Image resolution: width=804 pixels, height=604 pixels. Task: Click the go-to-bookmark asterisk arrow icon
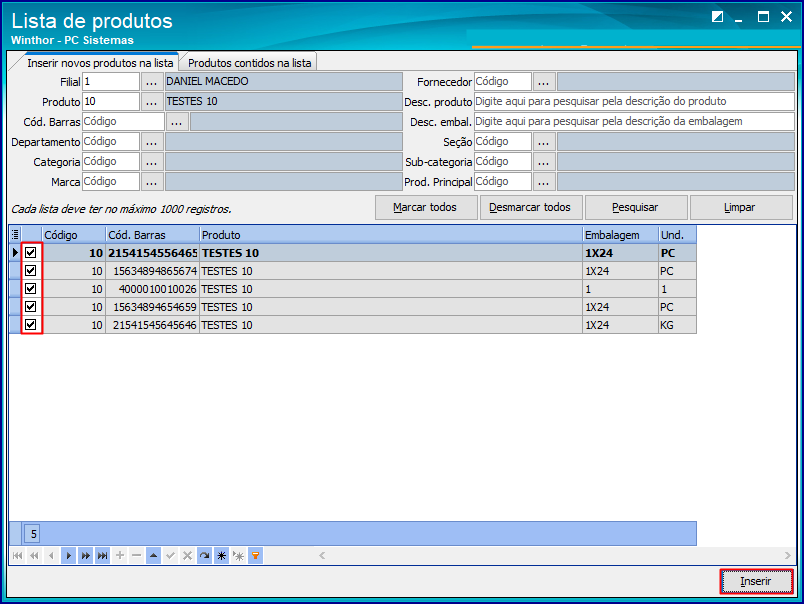coord(238,555)
